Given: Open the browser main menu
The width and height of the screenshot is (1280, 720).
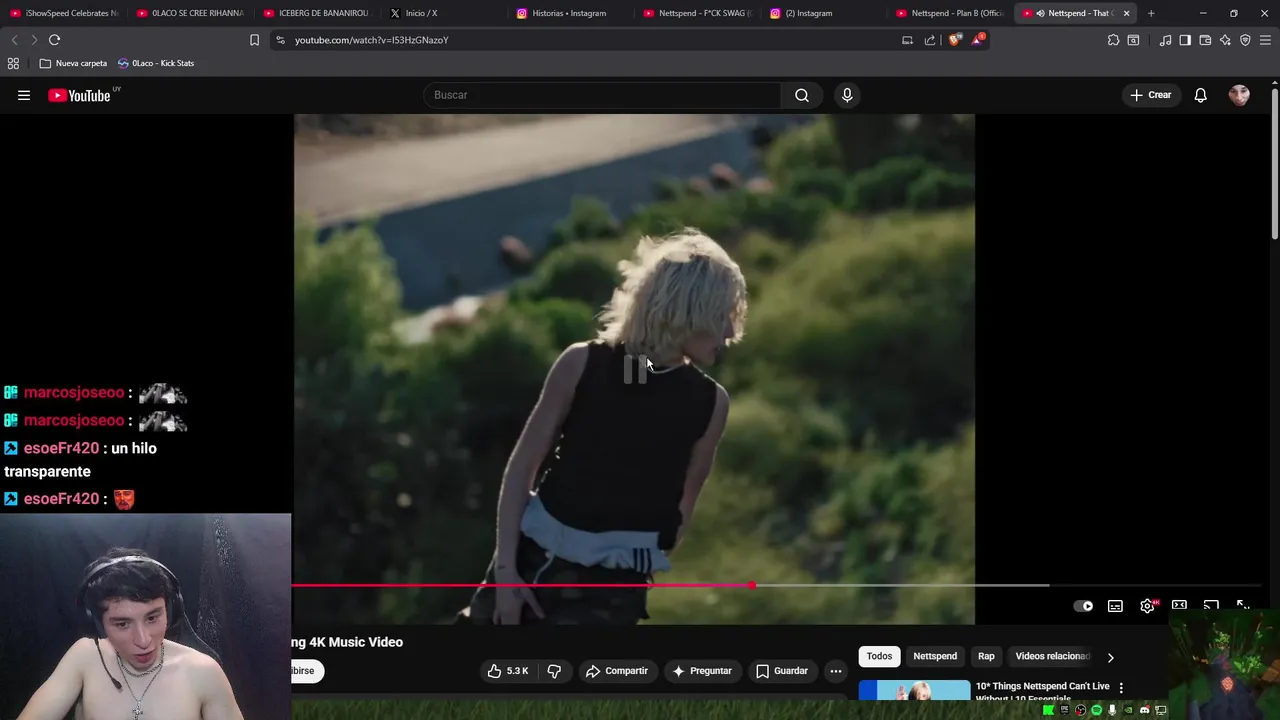Looking at the screenshot, I should pos(1266,40).
